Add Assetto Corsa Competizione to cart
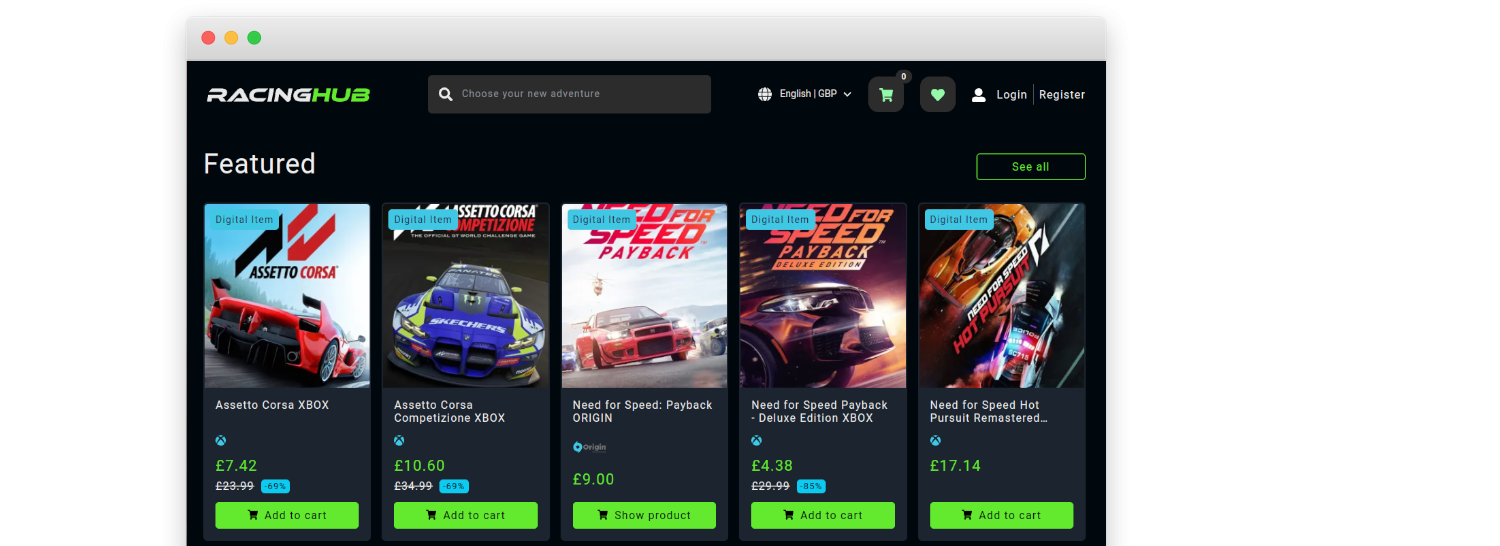Screen dimensions: 1500x546 pyautogui.click(x=465, y=515)
